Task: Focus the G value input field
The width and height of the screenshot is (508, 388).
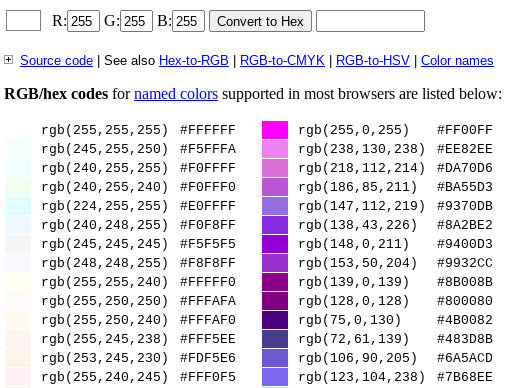Action: [136, 21]
